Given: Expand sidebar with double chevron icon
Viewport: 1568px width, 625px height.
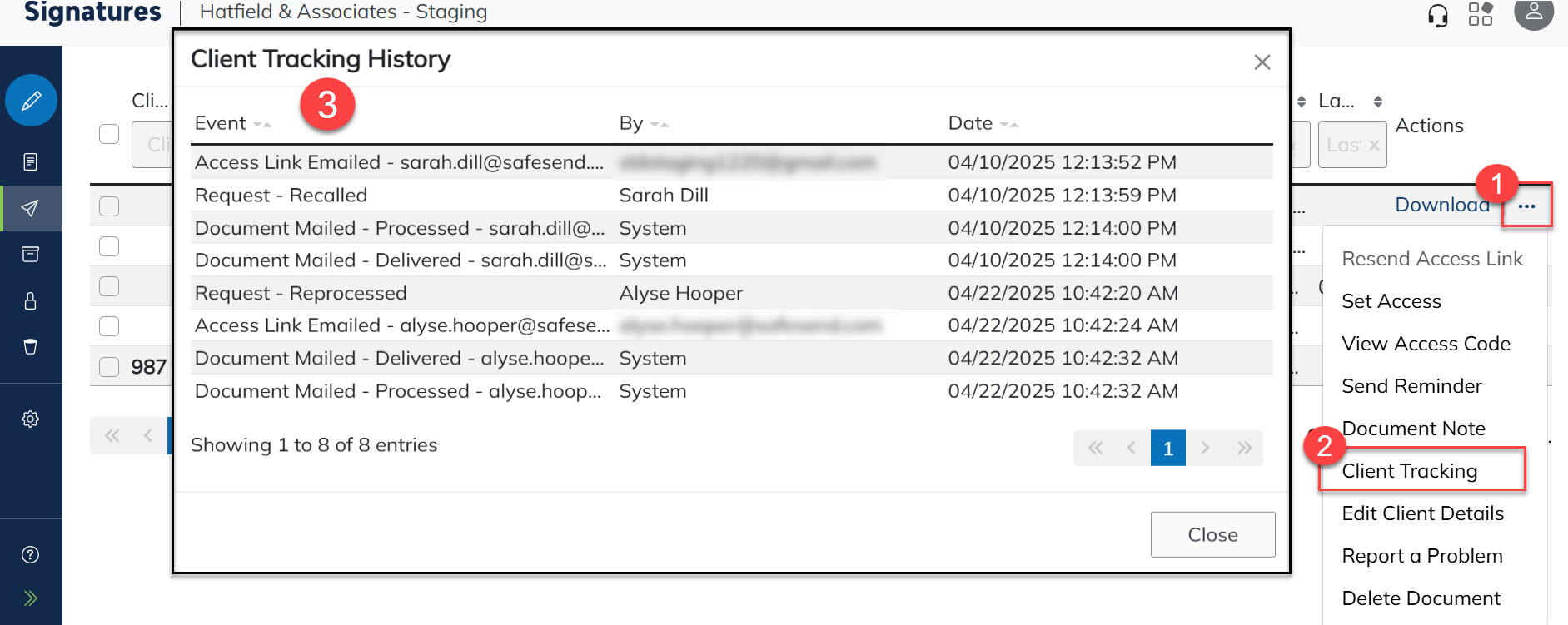Looking at the screenshot, I should point(31,598).
